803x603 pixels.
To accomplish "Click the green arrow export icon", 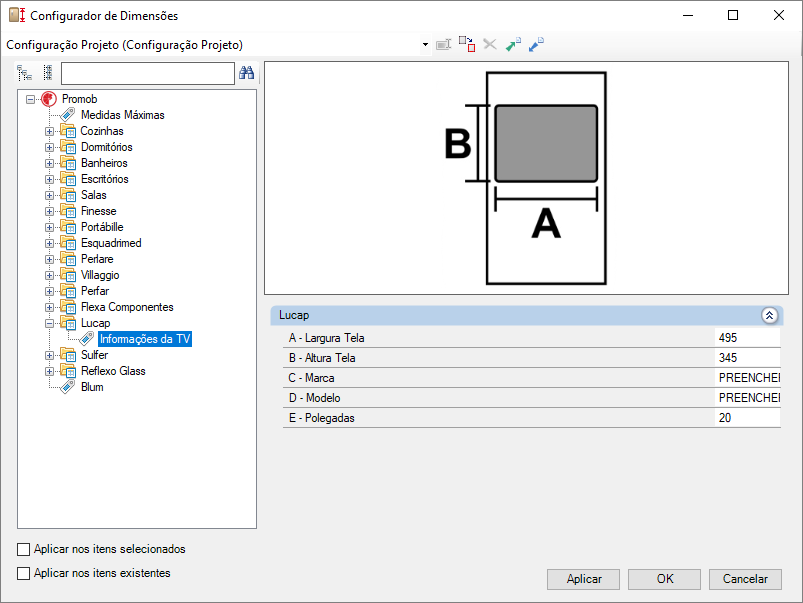I will pyautogui.click(x=513, y=45).
